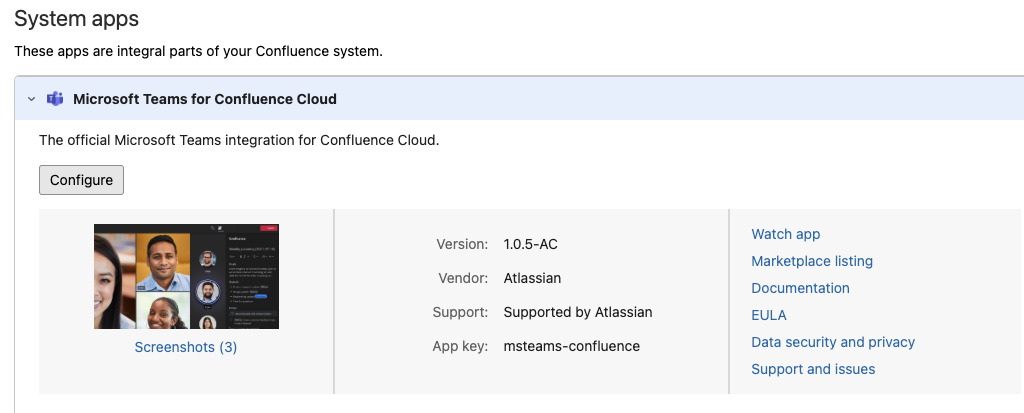The height and width of the screenshot is (413, 1024).
Task: Click the official Microsoft Teams integration description
Action: tap(239, 140)
